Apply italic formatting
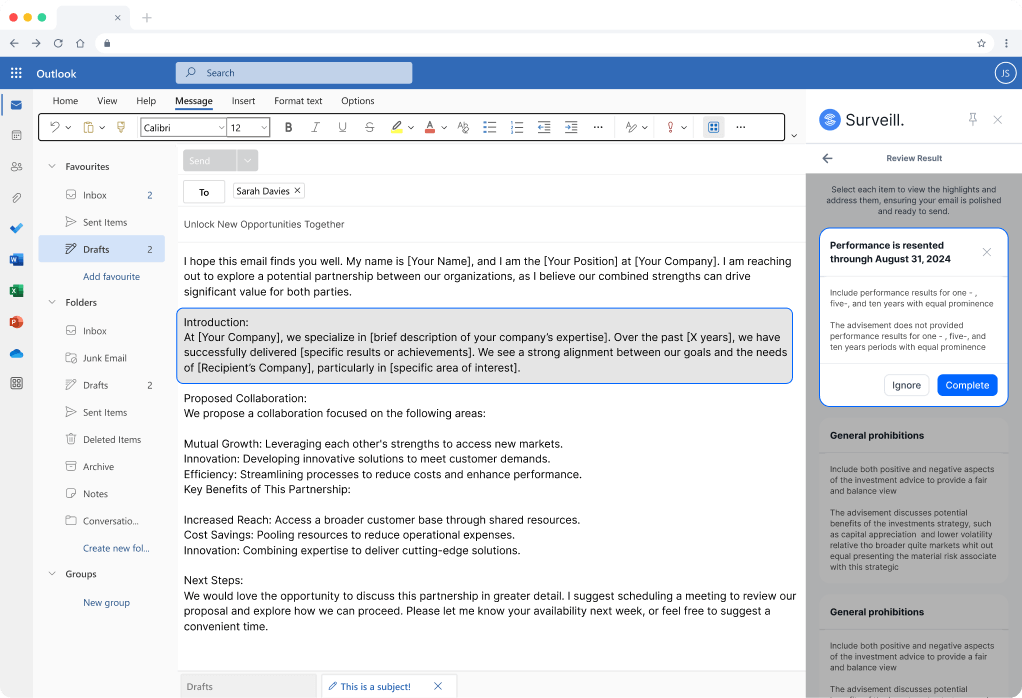The image size is (1022, 698). click(x=315, y=128)
